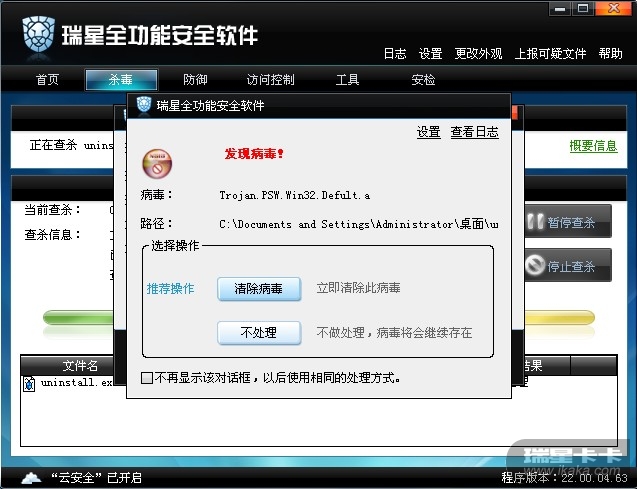Click the 正在查杀 scanning status text
Viewport: 637px width, 489px height.
71,145
